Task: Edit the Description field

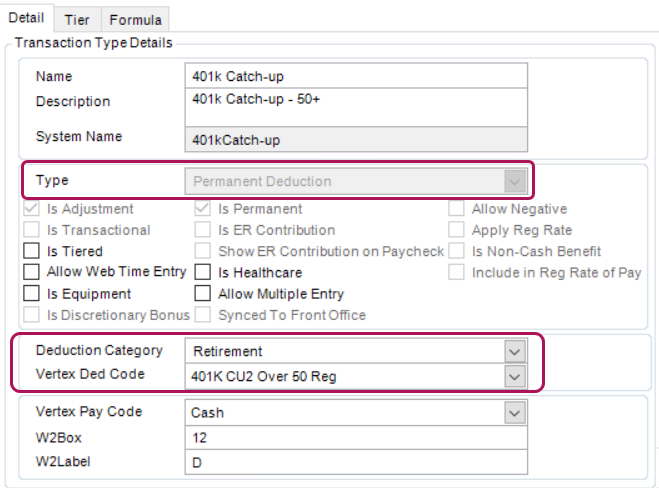Action: coord(355,107)
